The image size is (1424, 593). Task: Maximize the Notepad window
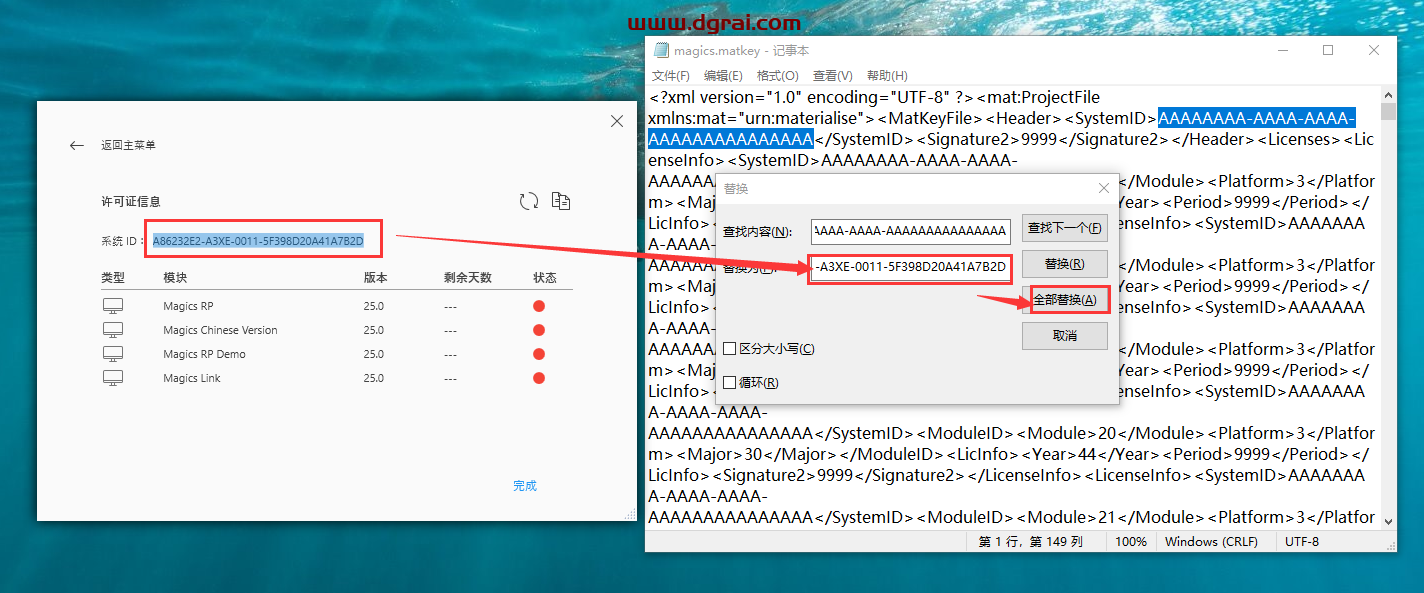[1328, 50]
